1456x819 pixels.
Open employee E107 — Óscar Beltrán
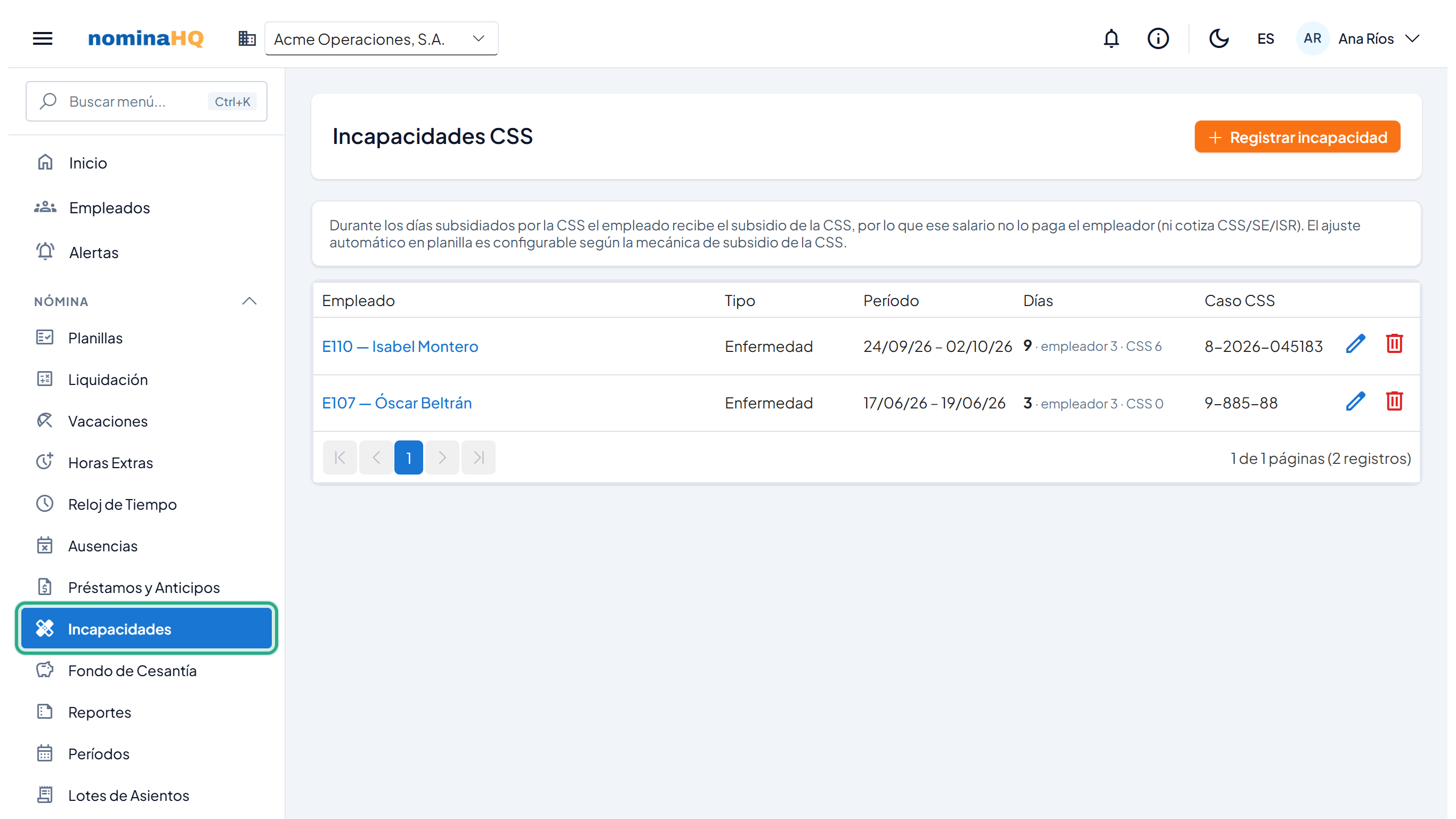click(x=397, y=403)
